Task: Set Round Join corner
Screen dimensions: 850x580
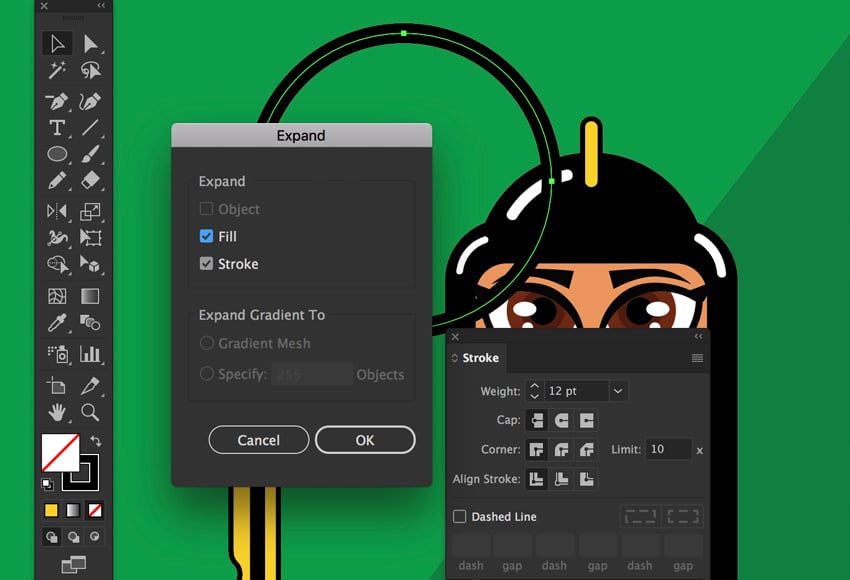Action: [x=562, y=449]
